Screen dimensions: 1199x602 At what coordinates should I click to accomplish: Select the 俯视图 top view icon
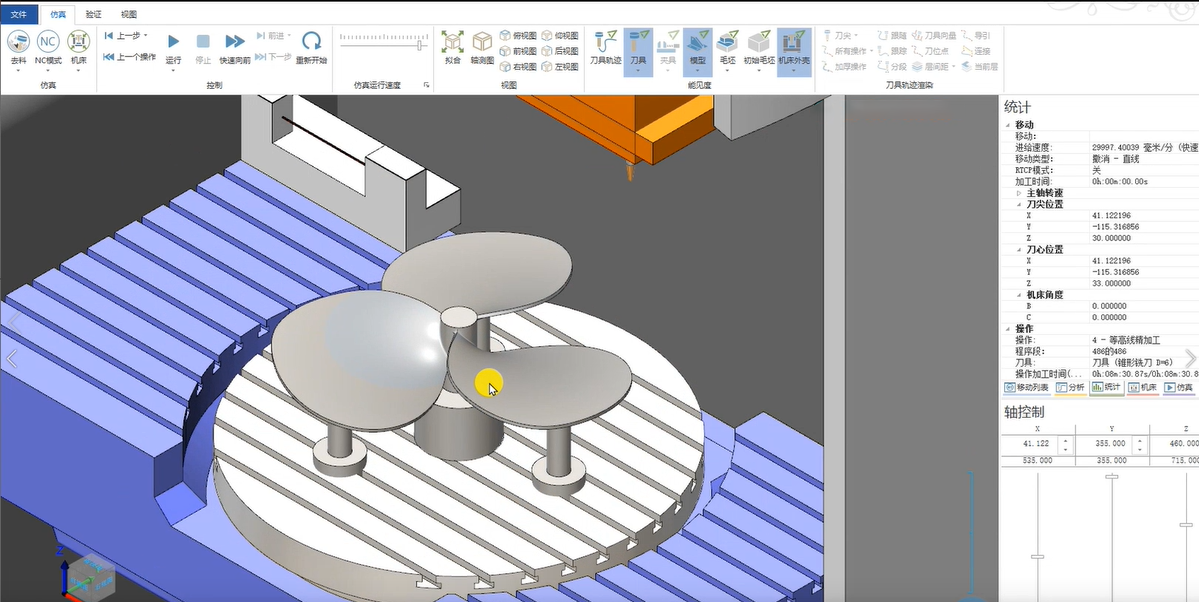pyautogui.click(x=518, y=36)
